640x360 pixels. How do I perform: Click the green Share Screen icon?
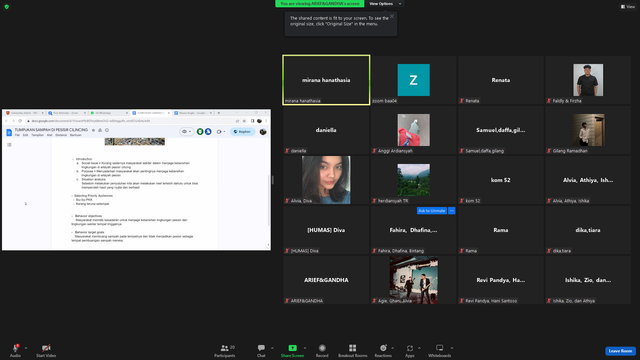click(x=293, y=348)
